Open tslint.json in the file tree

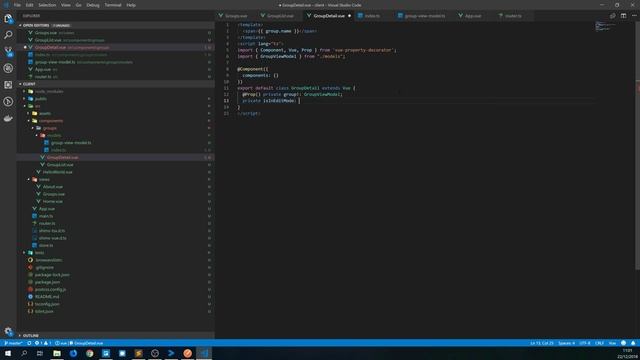44,311
